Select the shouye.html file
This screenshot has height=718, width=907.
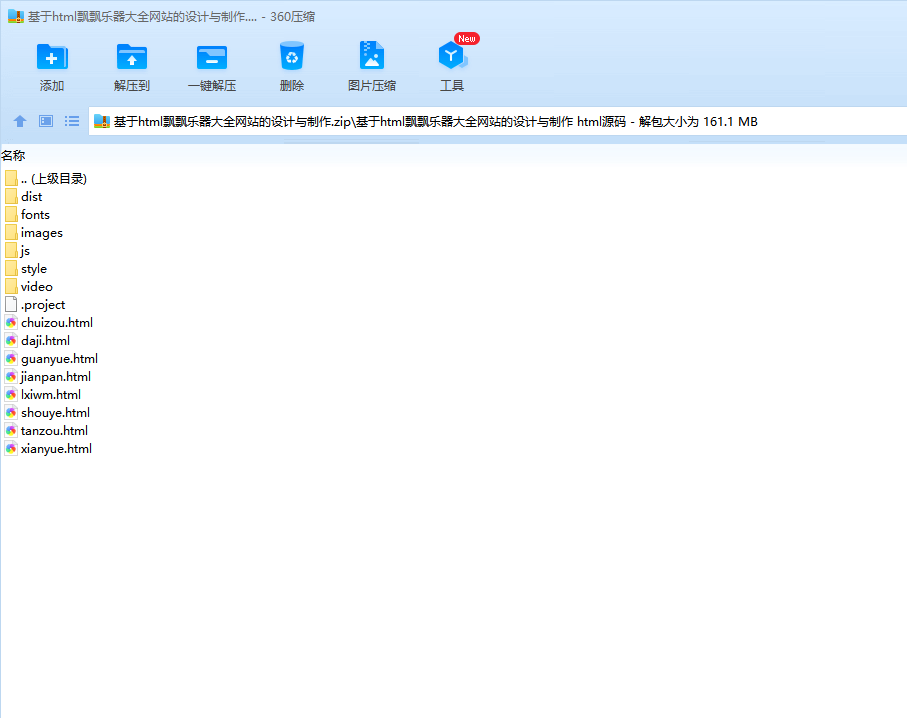[47, 413]
